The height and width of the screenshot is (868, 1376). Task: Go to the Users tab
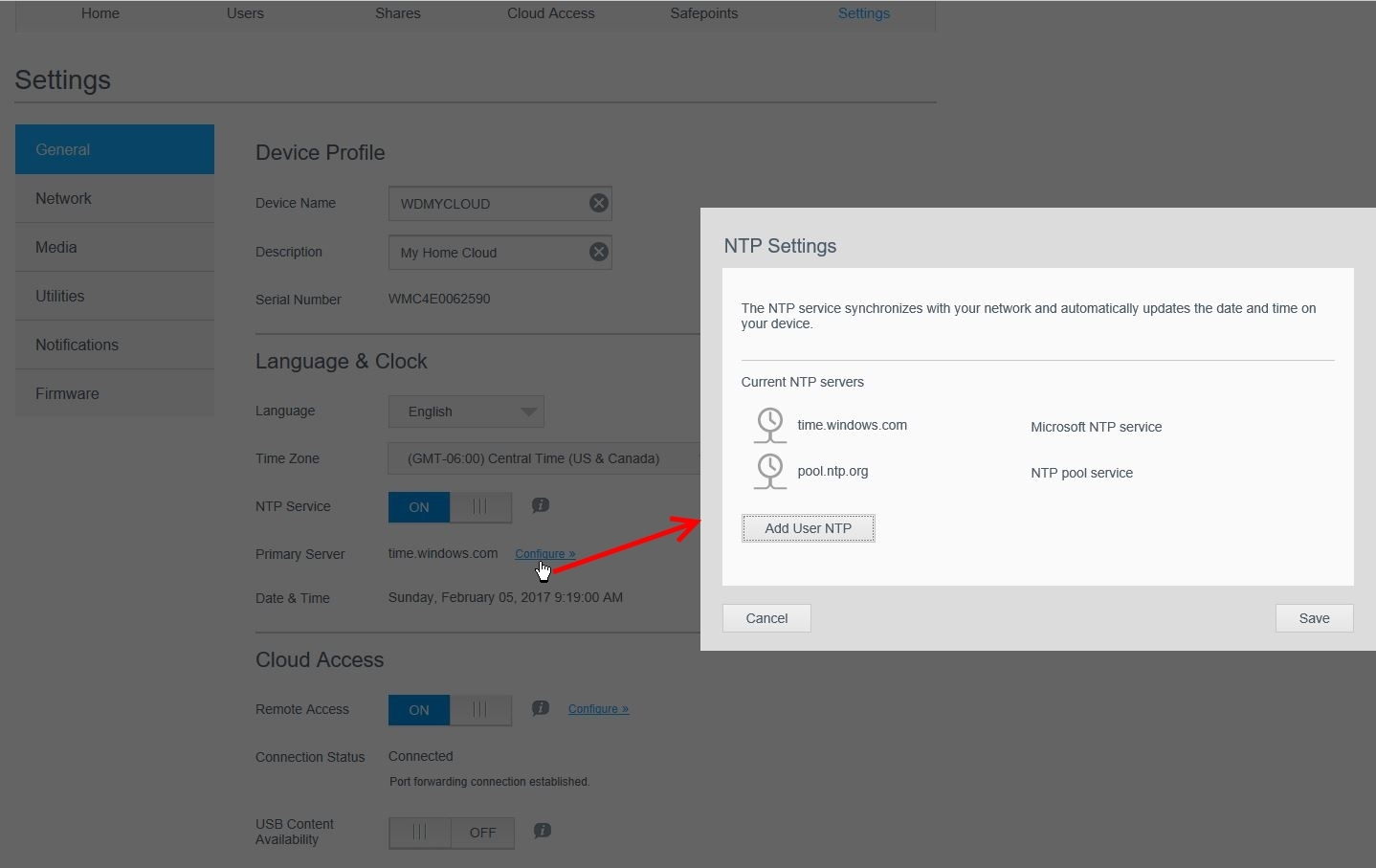pyautogui.click(x=245, y=13)
